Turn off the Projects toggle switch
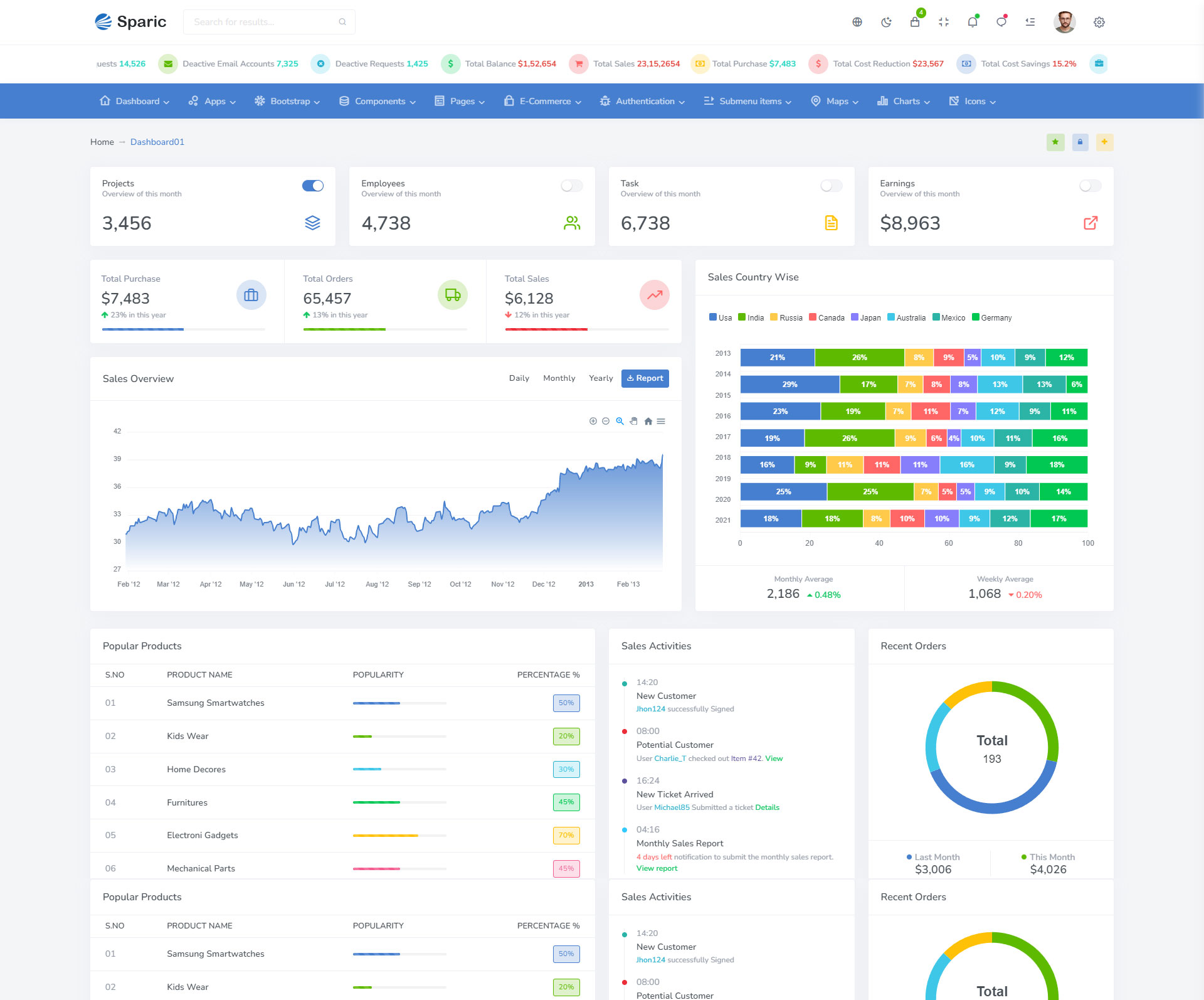Viewport: 1204px width, 1000px height. pos(312,186)
